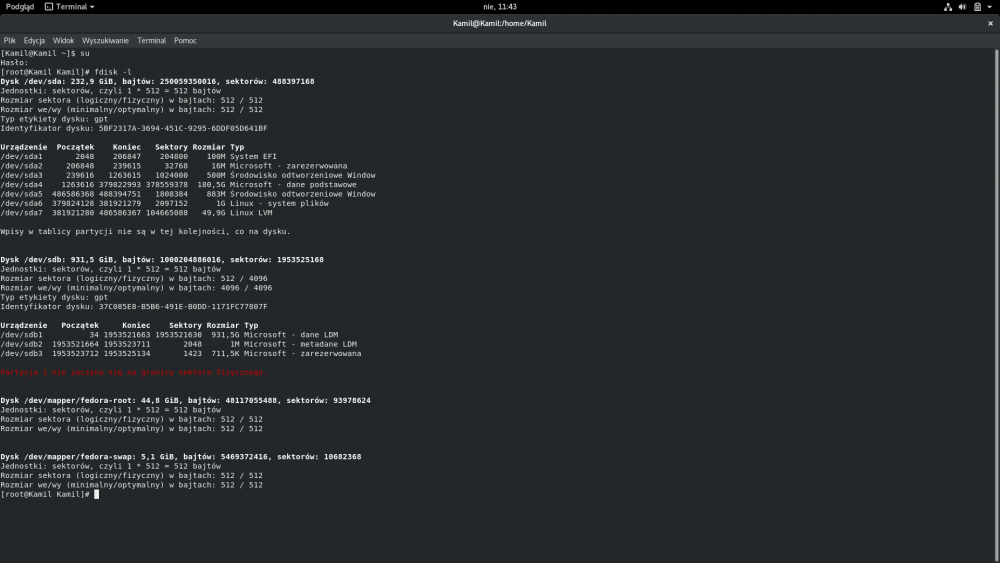Click the /dev/sda5 partition row
The height and width of the screenshot is (563, 1000).
pos(188,194)
